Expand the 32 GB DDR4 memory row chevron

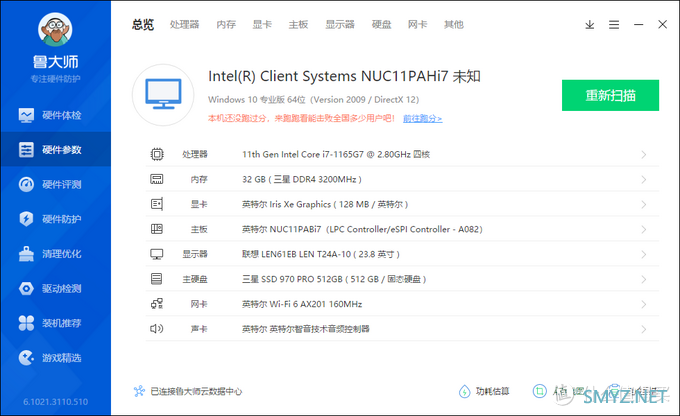(644, 180)
